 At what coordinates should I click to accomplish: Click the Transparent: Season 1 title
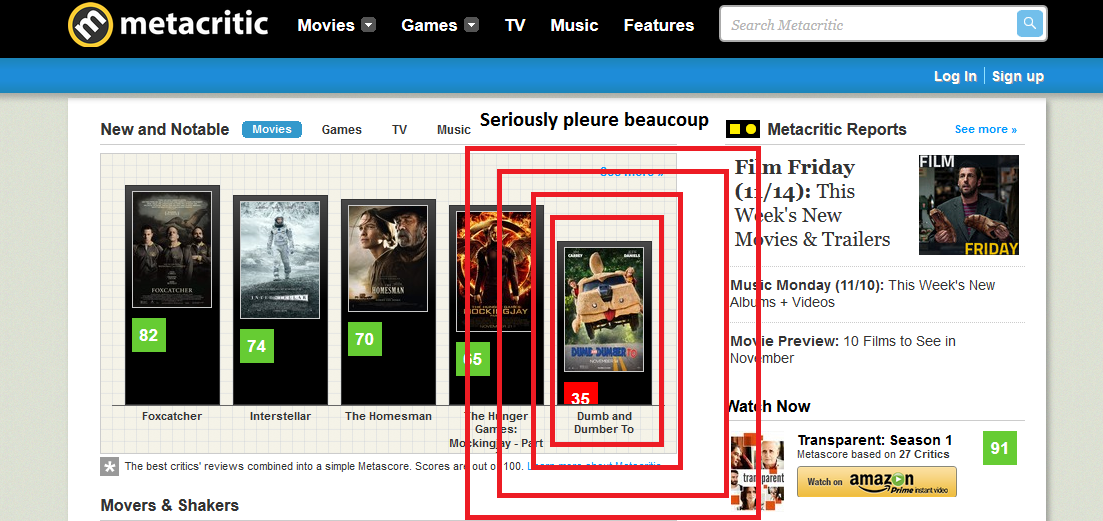point(874,440)
